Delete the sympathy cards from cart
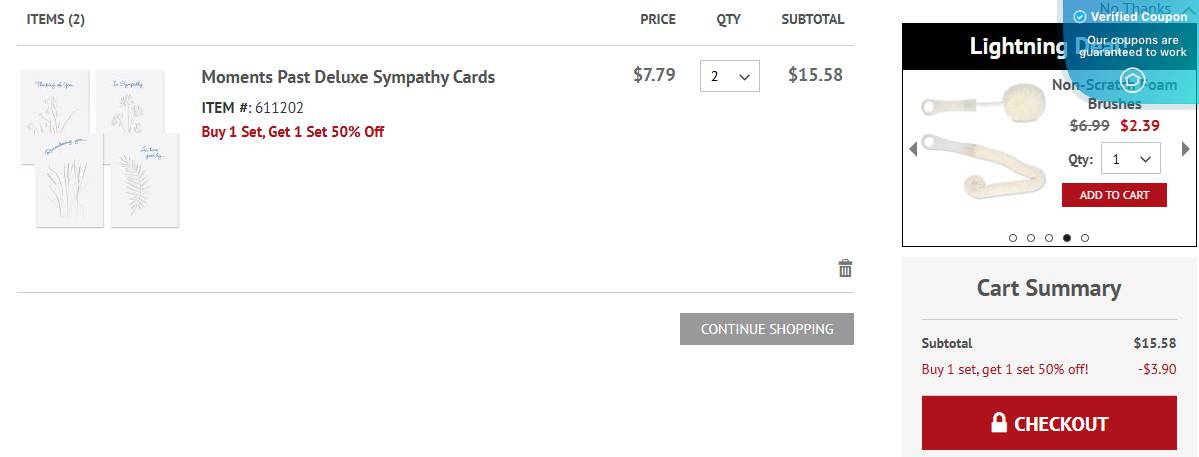The width and height of the screenshot is (1199, 457). coord(845,268)
